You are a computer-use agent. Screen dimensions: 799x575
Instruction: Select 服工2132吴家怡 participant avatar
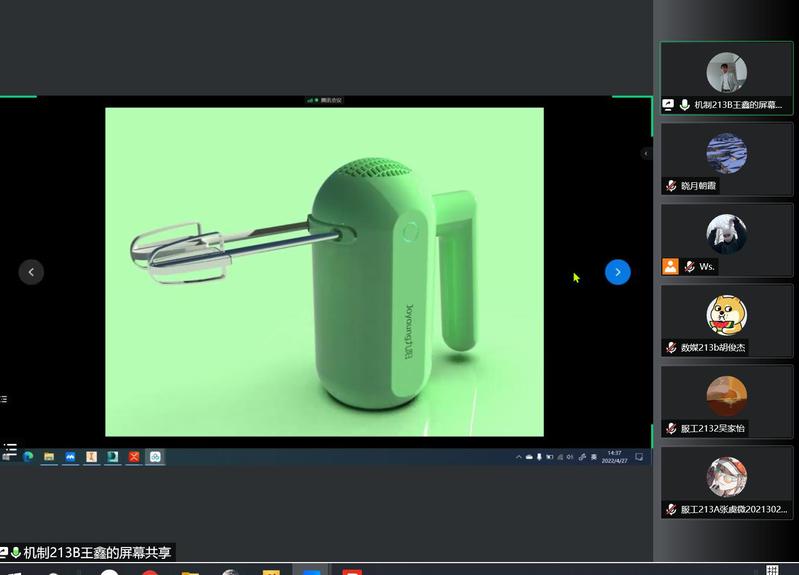(x=727, y=396)
